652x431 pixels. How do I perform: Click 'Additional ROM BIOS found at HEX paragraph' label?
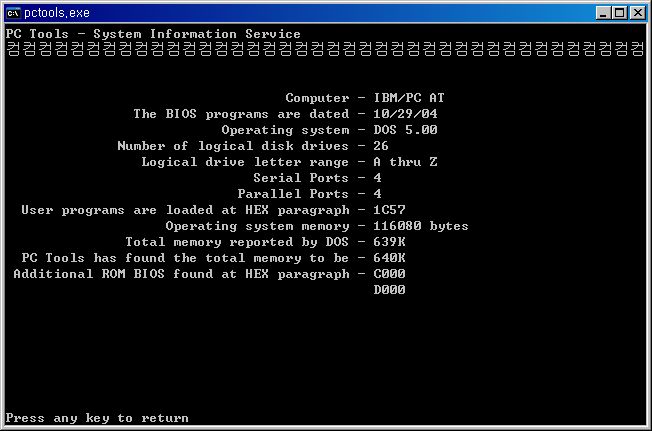pyautogui.click(x=181, y=274)
